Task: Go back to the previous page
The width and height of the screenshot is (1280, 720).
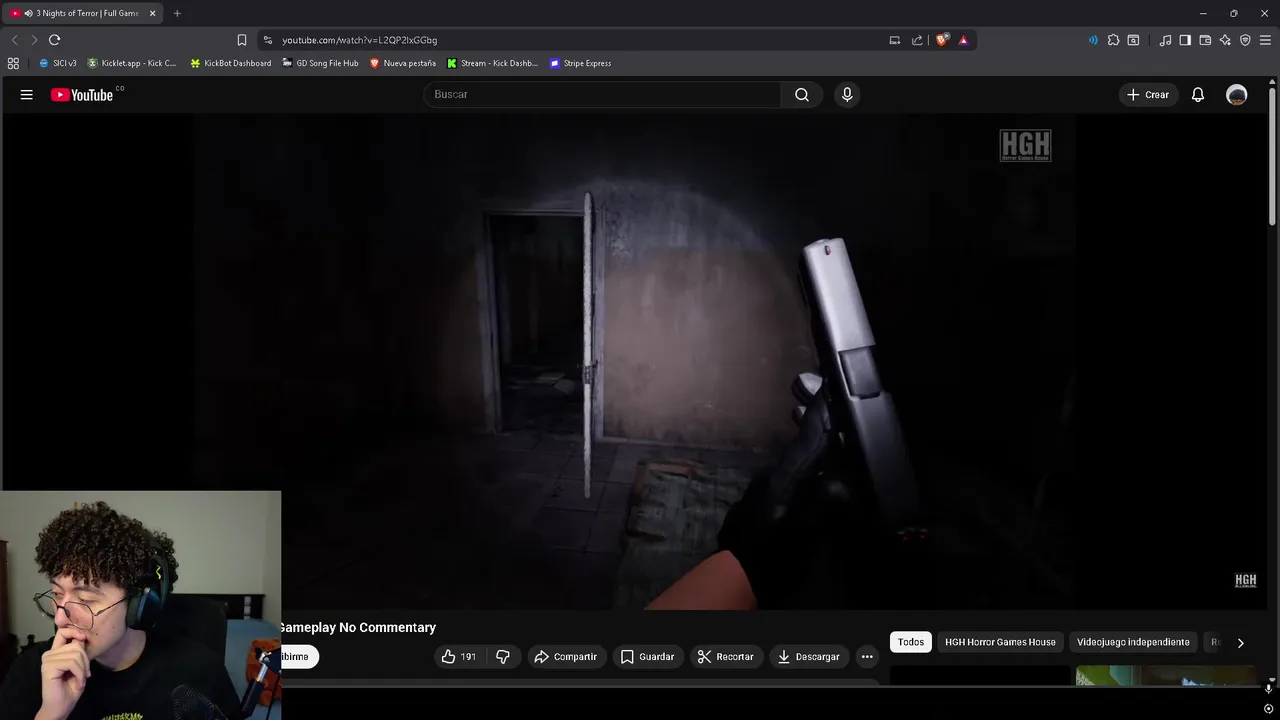Action: (x=14, y=40)
